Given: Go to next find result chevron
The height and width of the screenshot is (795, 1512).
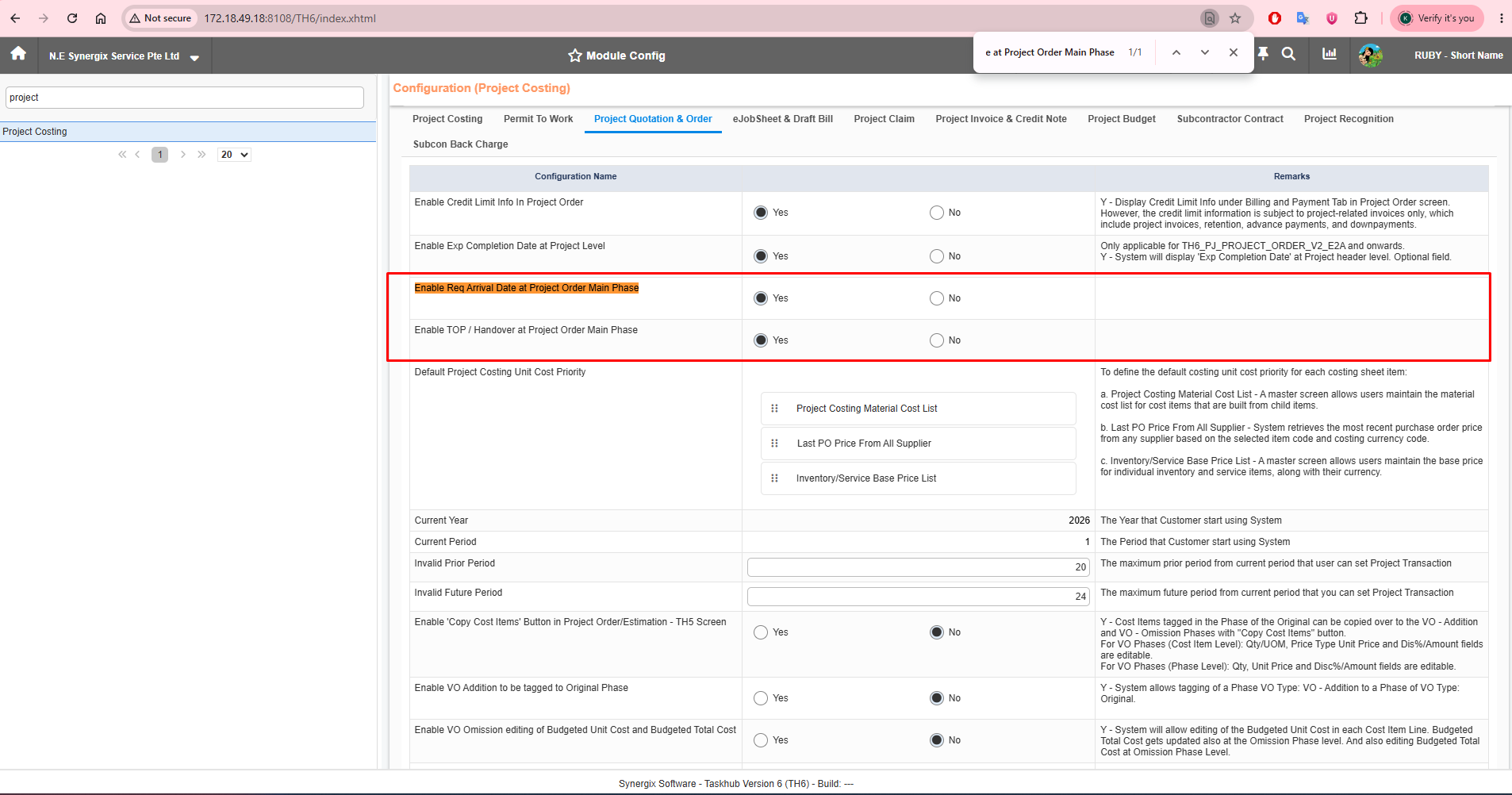Looking at the screenshot, I should point(1205,52).
